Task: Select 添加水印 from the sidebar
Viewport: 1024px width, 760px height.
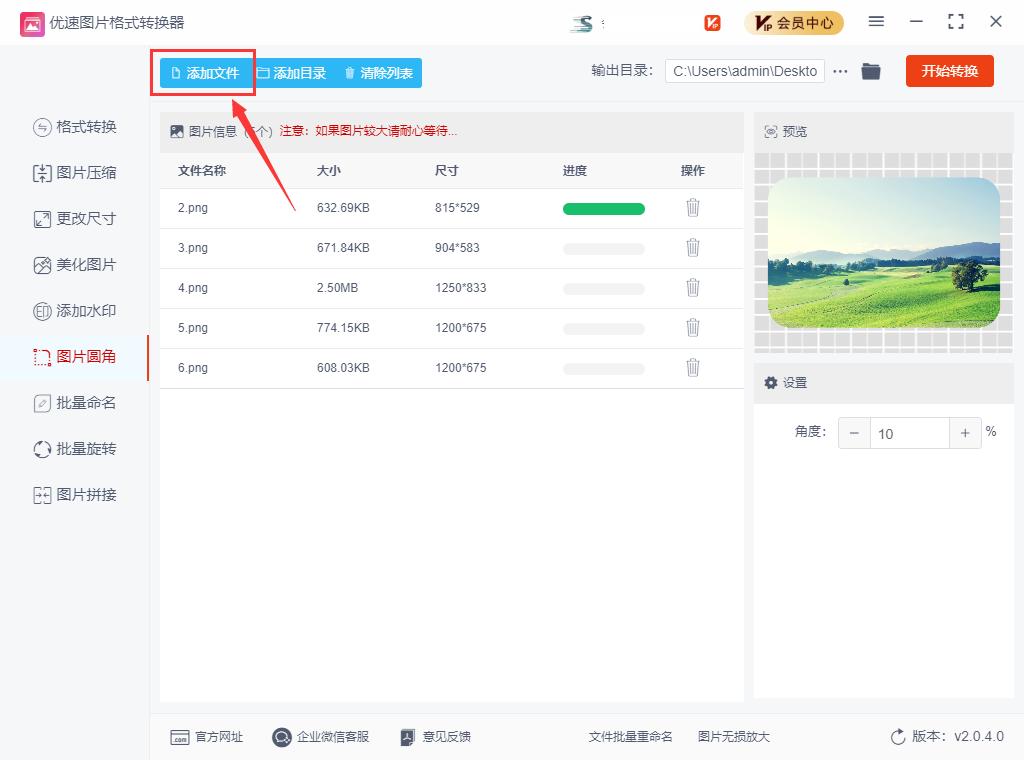Action: [x=75, y=311]
